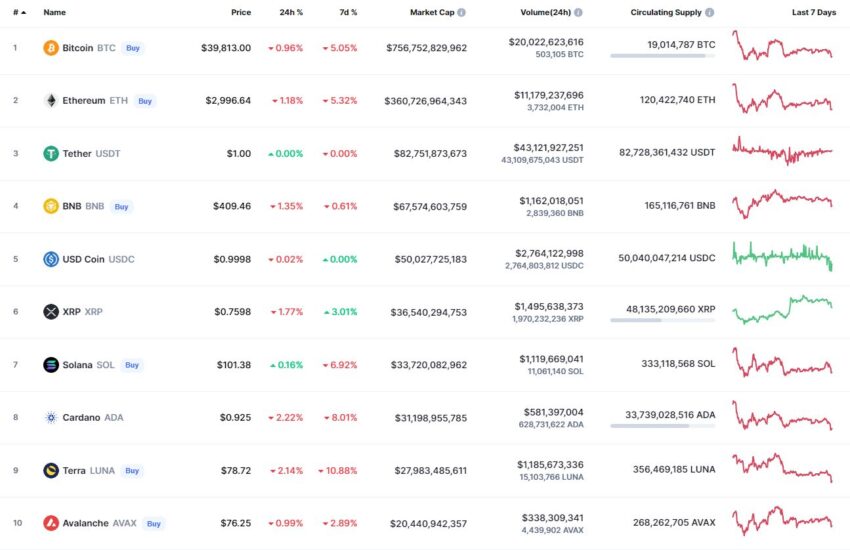Sort table by the 24h % header
850x550 pixels.
coord(291,12)
